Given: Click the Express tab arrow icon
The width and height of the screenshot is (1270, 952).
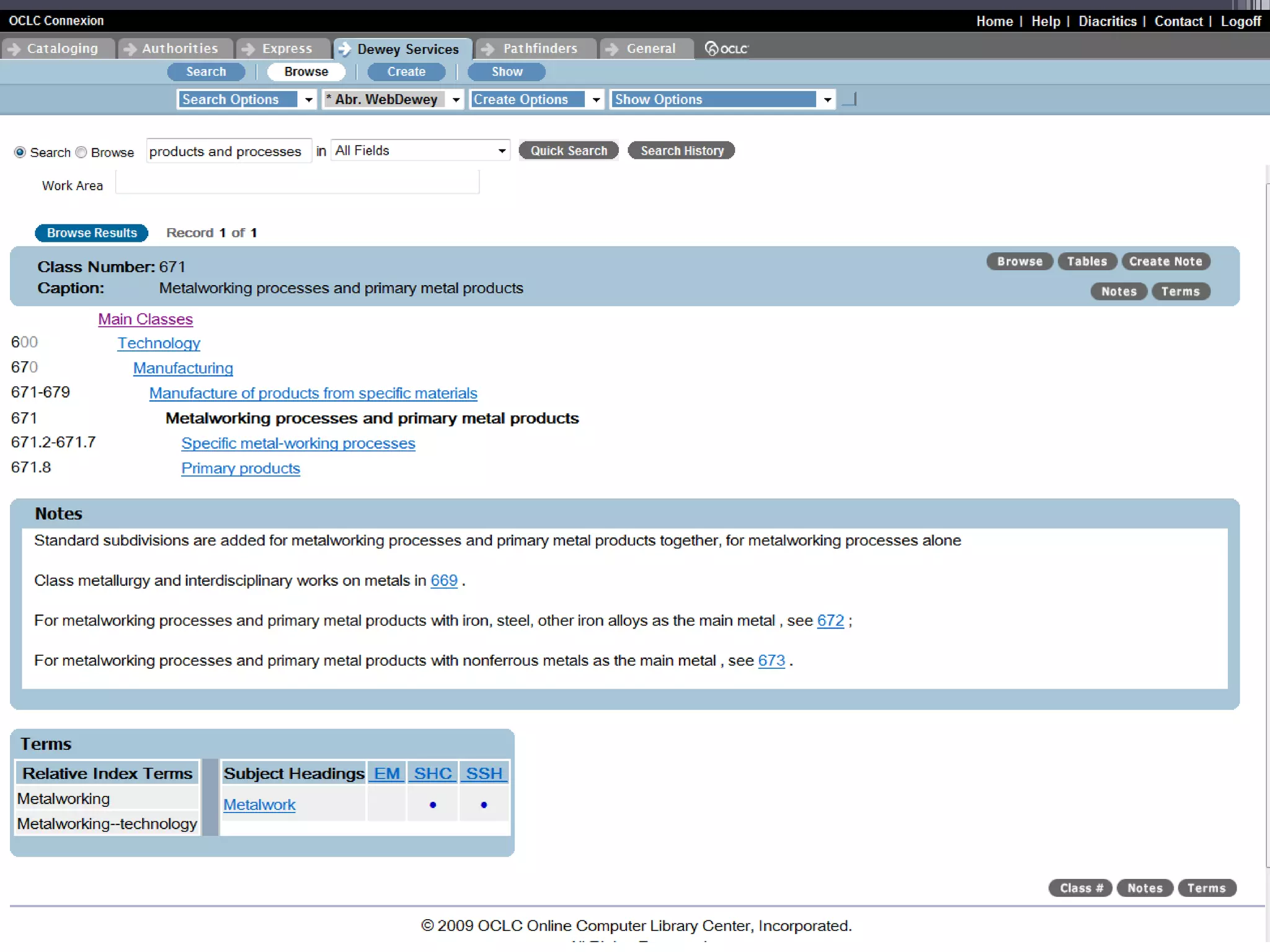Looking at the screenshot, I should [x=248, y=49].
